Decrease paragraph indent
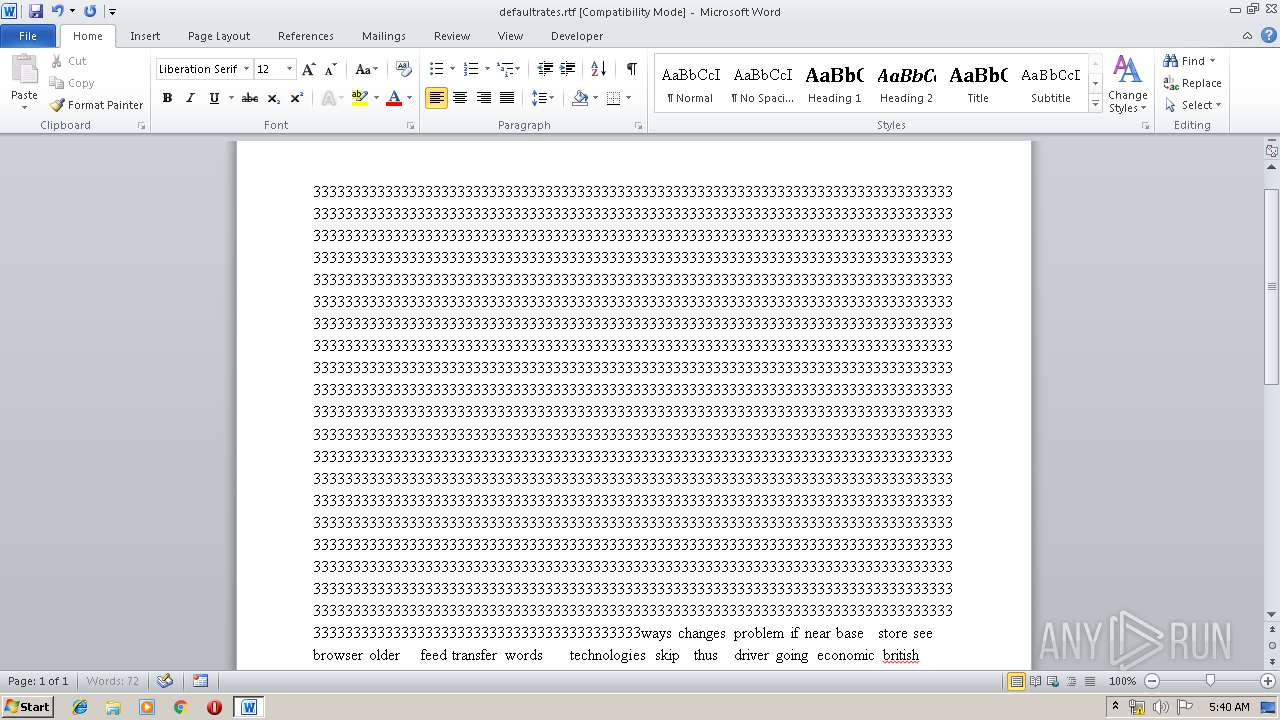This screenshot has height=720, width=1280. (x=545, y=69)
